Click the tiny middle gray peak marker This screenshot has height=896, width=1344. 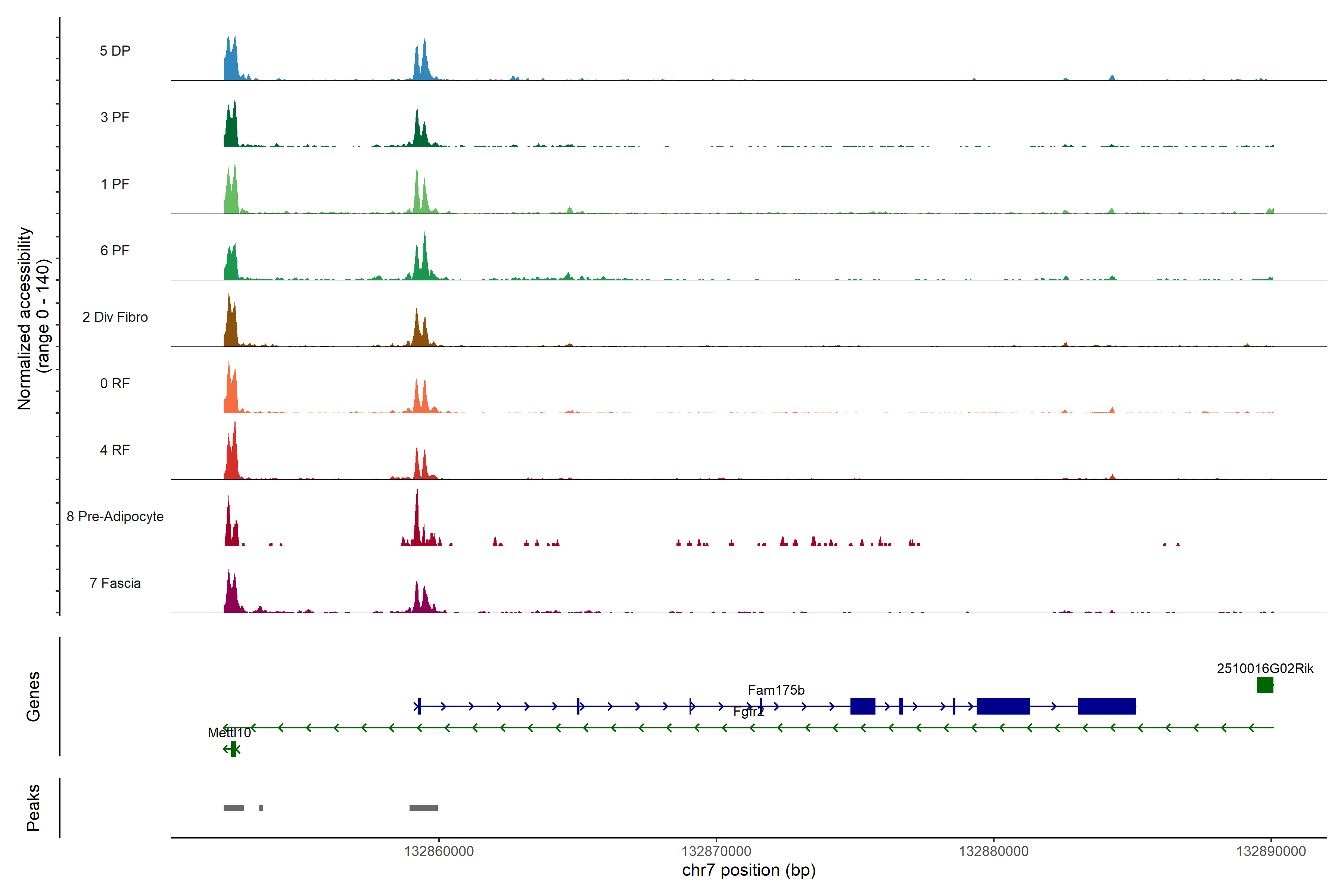pos(261,808)
